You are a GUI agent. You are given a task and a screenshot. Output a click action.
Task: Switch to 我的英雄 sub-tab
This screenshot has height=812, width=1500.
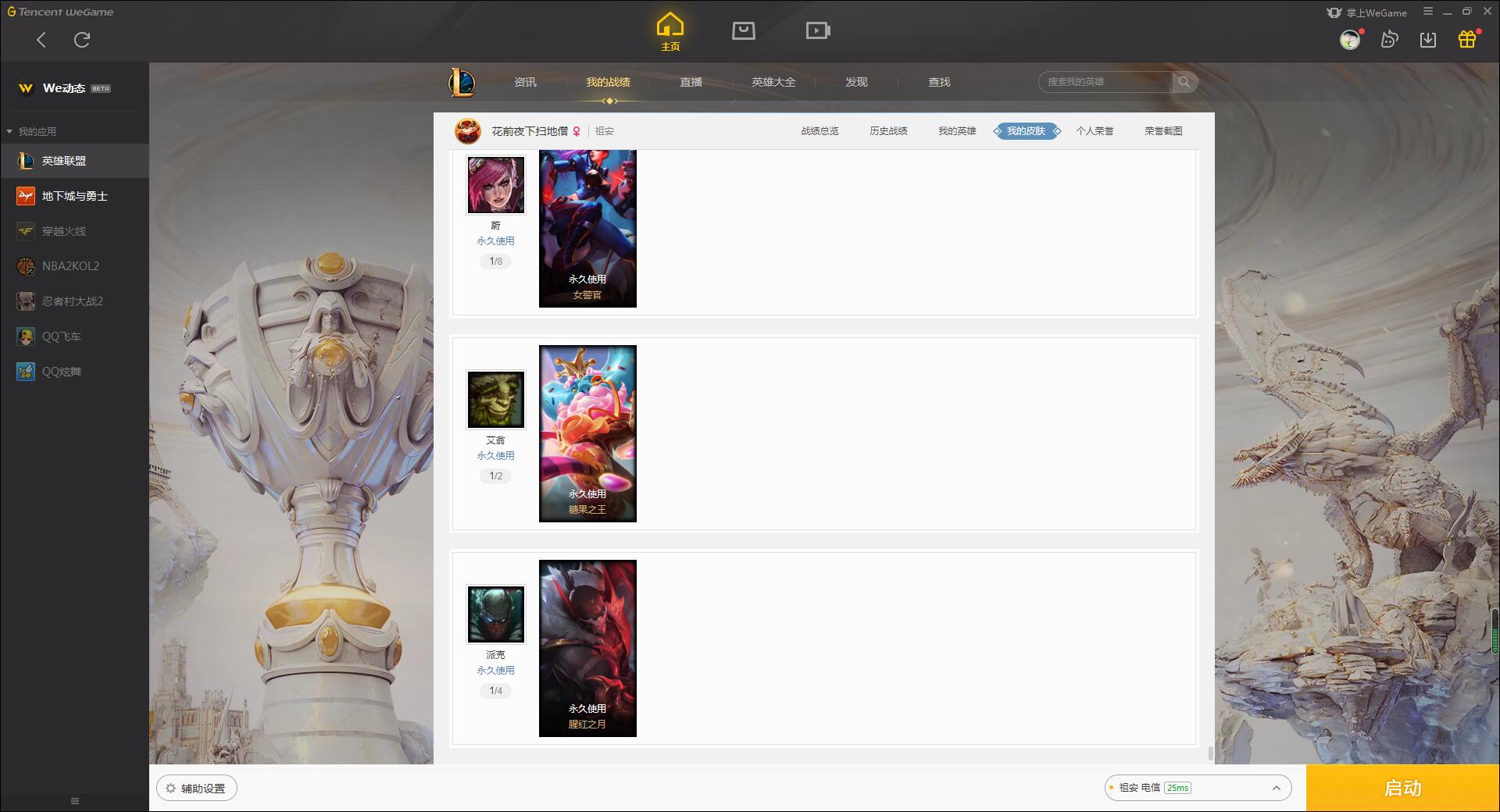click(957, 131)
